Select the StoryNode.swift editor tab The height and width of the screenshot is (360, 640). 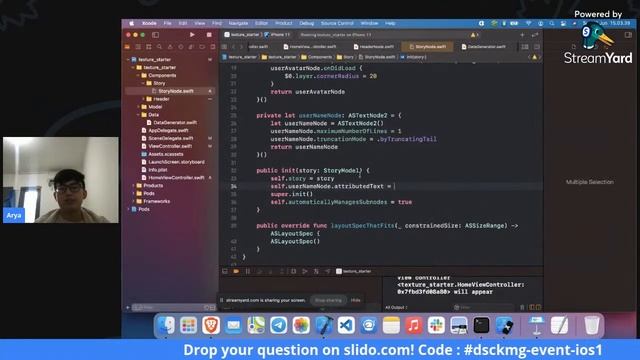tap(427, 47)
